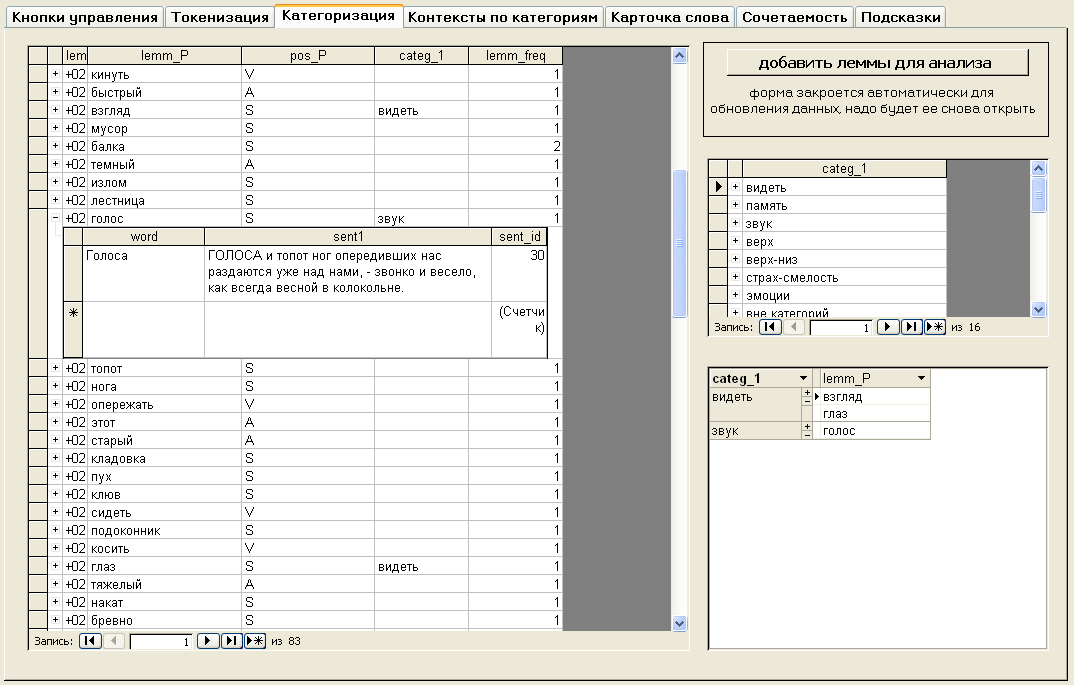This screenshot has height=685, width=1074.
Task: Click the up arrow of the category list scrollbar
Action: pos(1038,168)
